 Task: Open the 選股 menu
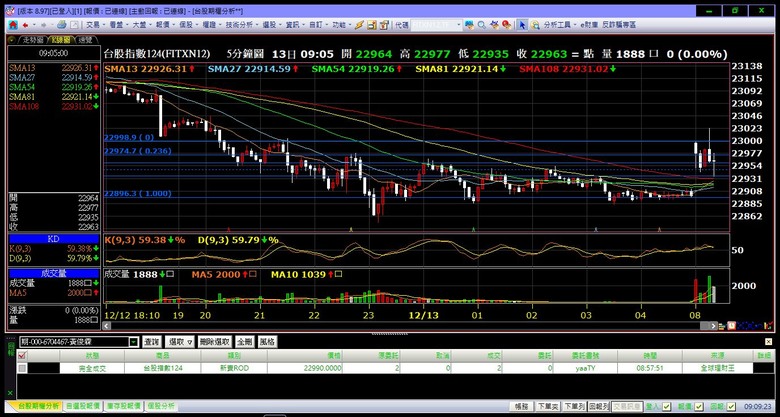point(272,24)
